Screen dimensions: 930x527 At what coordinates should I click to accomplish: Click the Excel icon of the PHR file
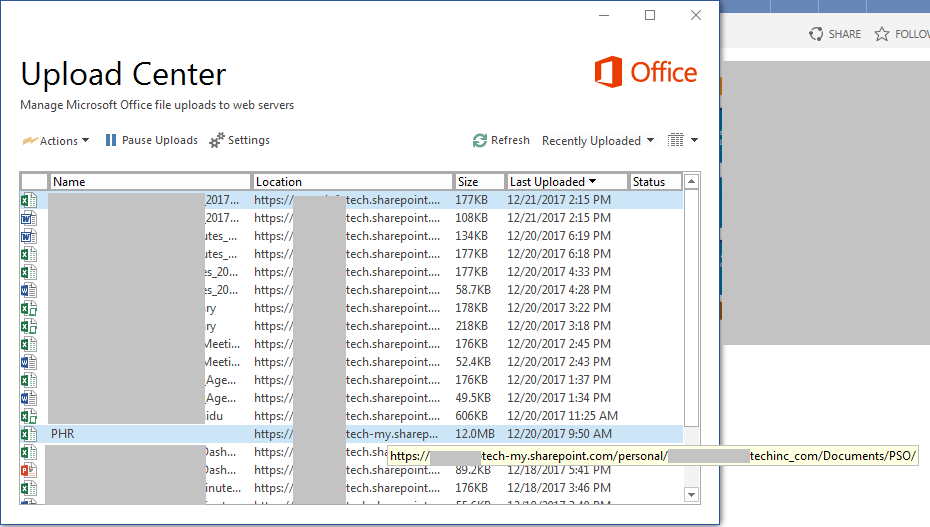tap(28, 434)
